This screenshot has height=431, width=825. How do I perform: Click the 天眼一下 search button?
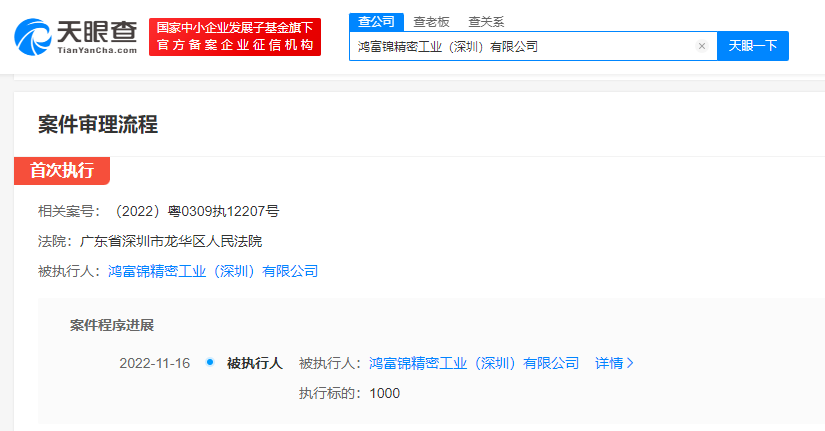tap(753, 46)
